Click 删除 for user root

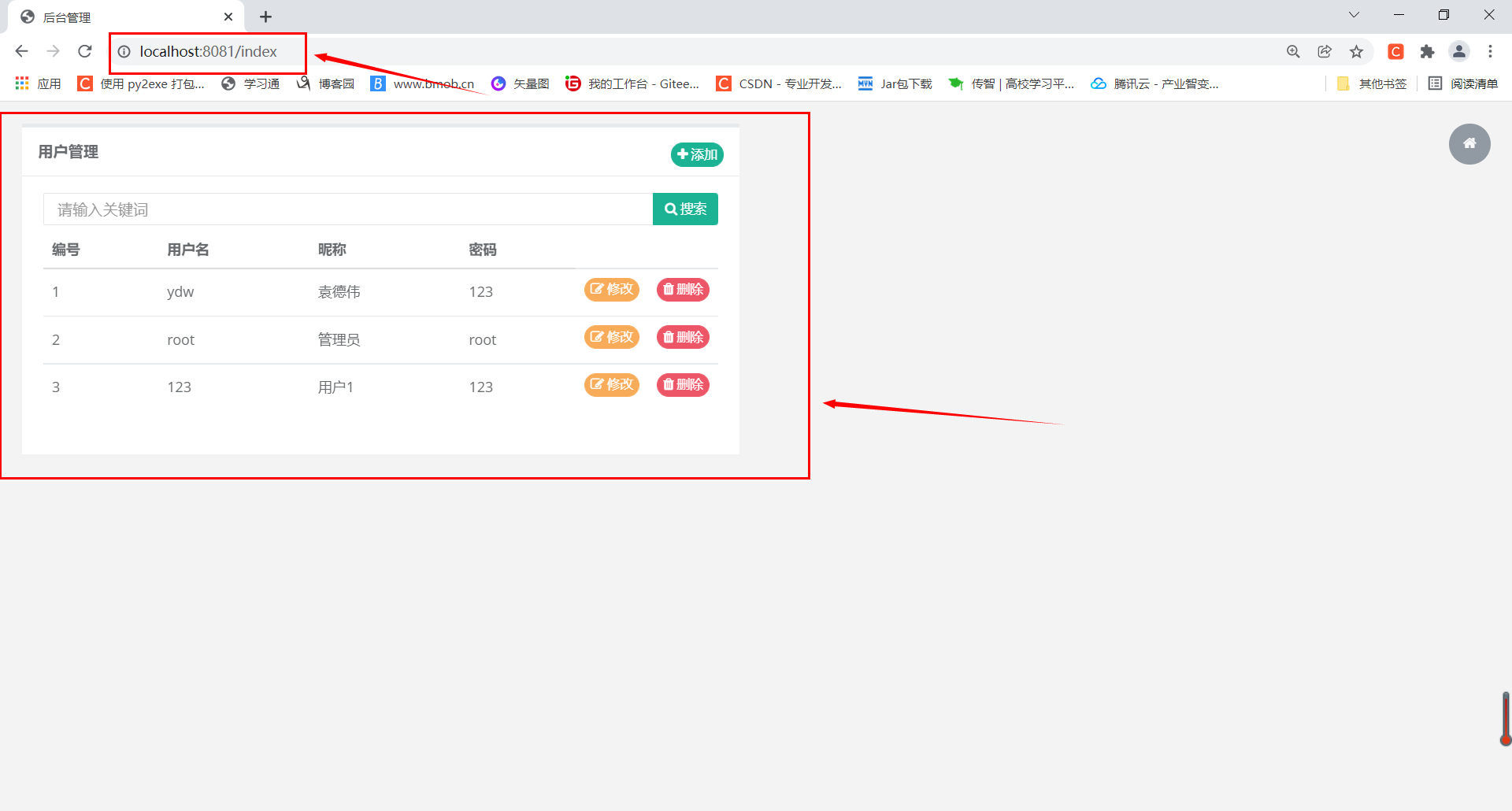coord(682,337)
